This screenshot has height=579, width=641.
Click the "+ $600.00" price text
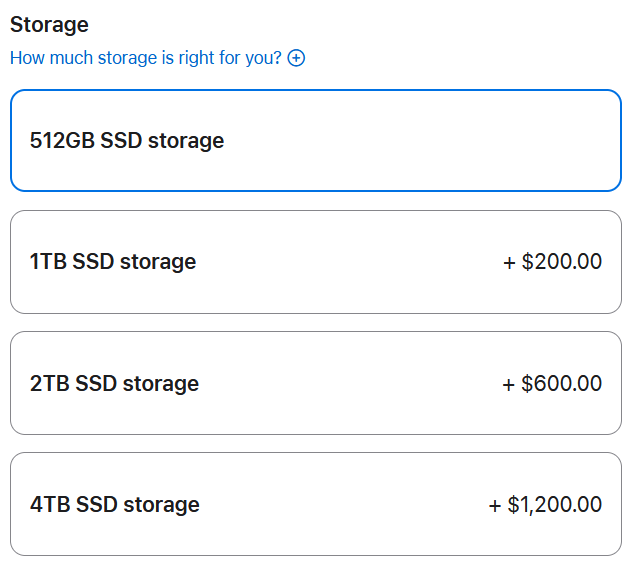(x=552, y=383)
